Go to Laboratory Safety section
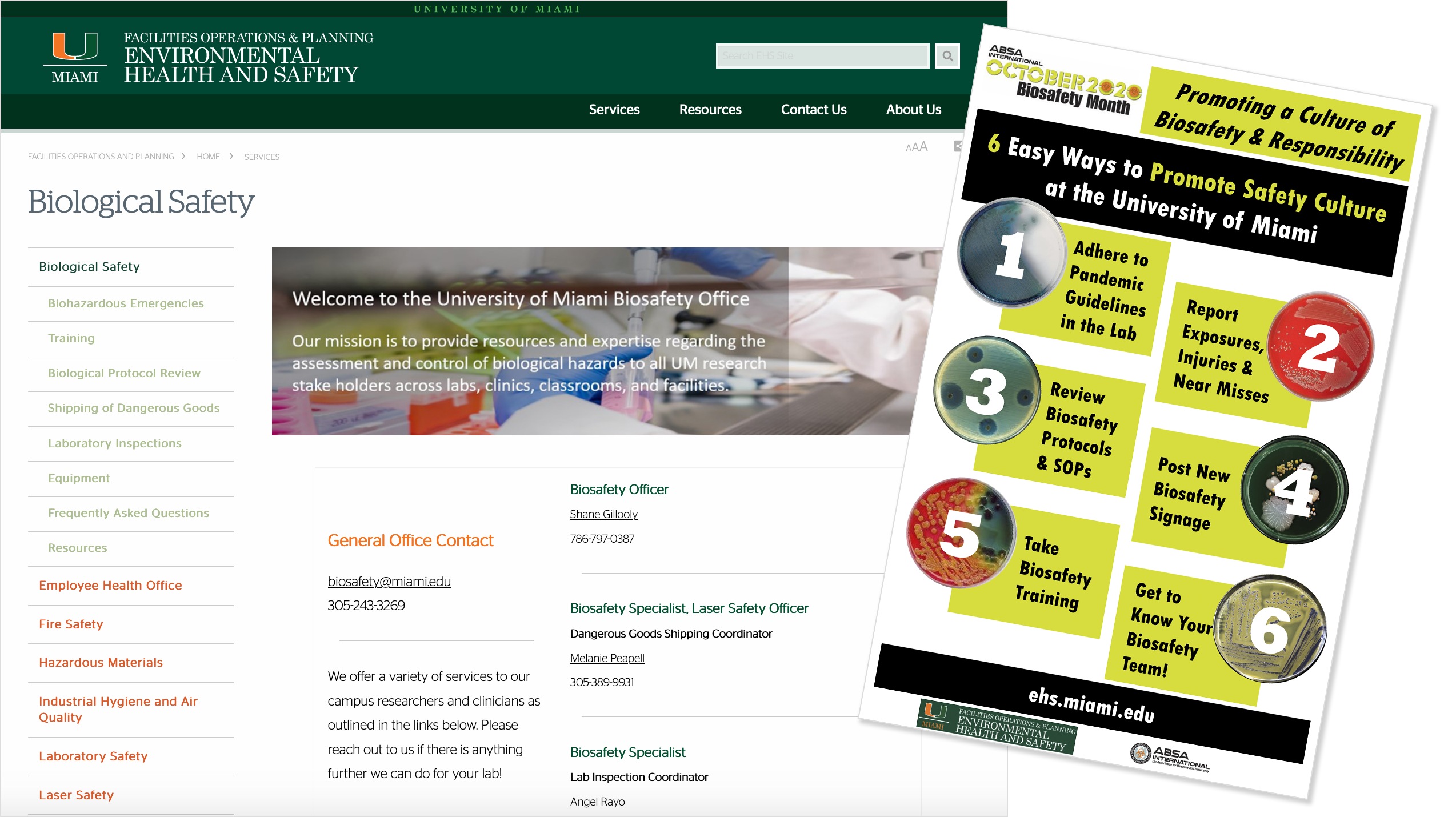 click(93, 756)
